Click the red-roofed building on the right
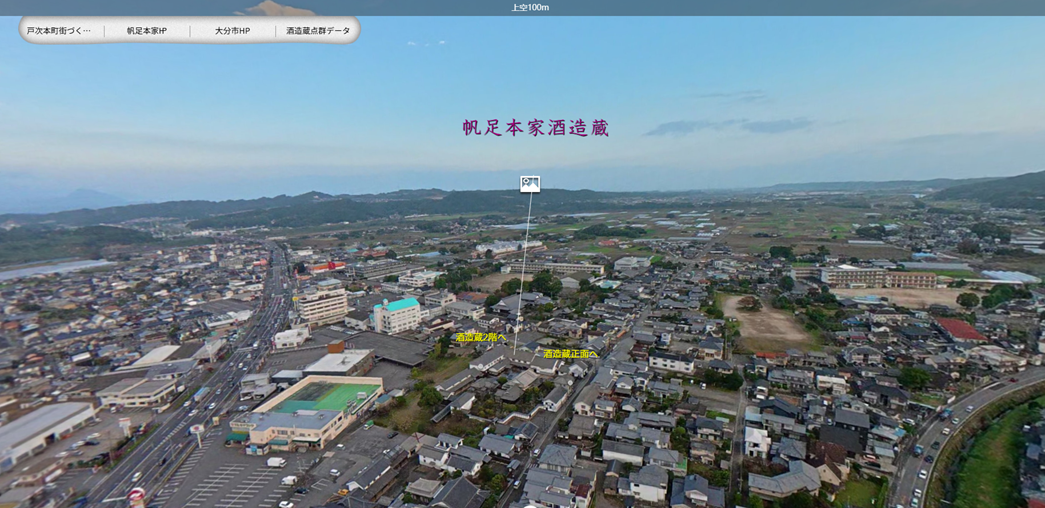The image size is (1045, 508). [x=960, y=329]
